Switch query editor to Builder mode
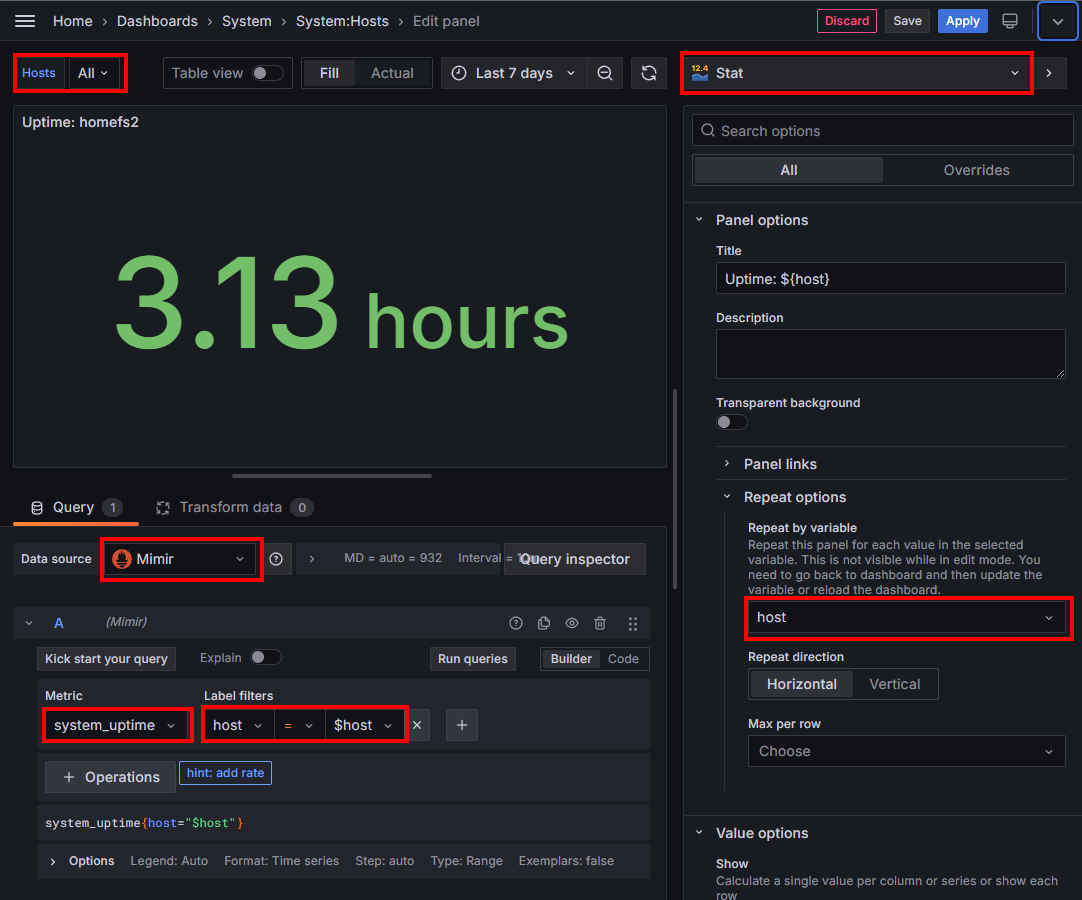This screenshot has width=1082, height=900. tap(571, 658)
